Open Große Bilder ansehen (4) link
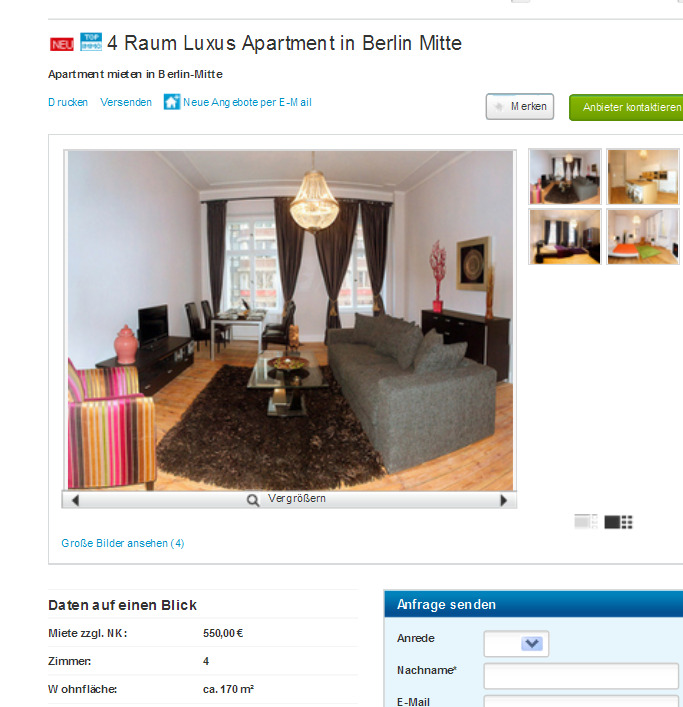The image size is (683, 707). pos(123,543)
